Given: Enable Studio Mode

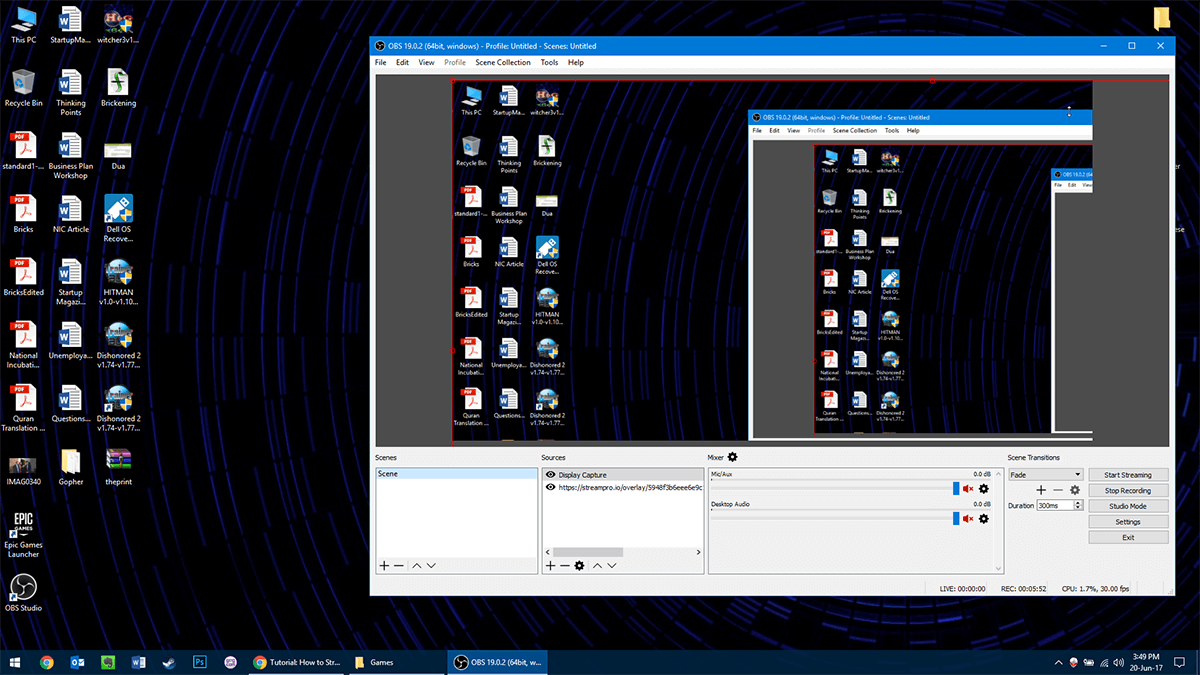Looking at the screenshot, I should [1128, 506].
